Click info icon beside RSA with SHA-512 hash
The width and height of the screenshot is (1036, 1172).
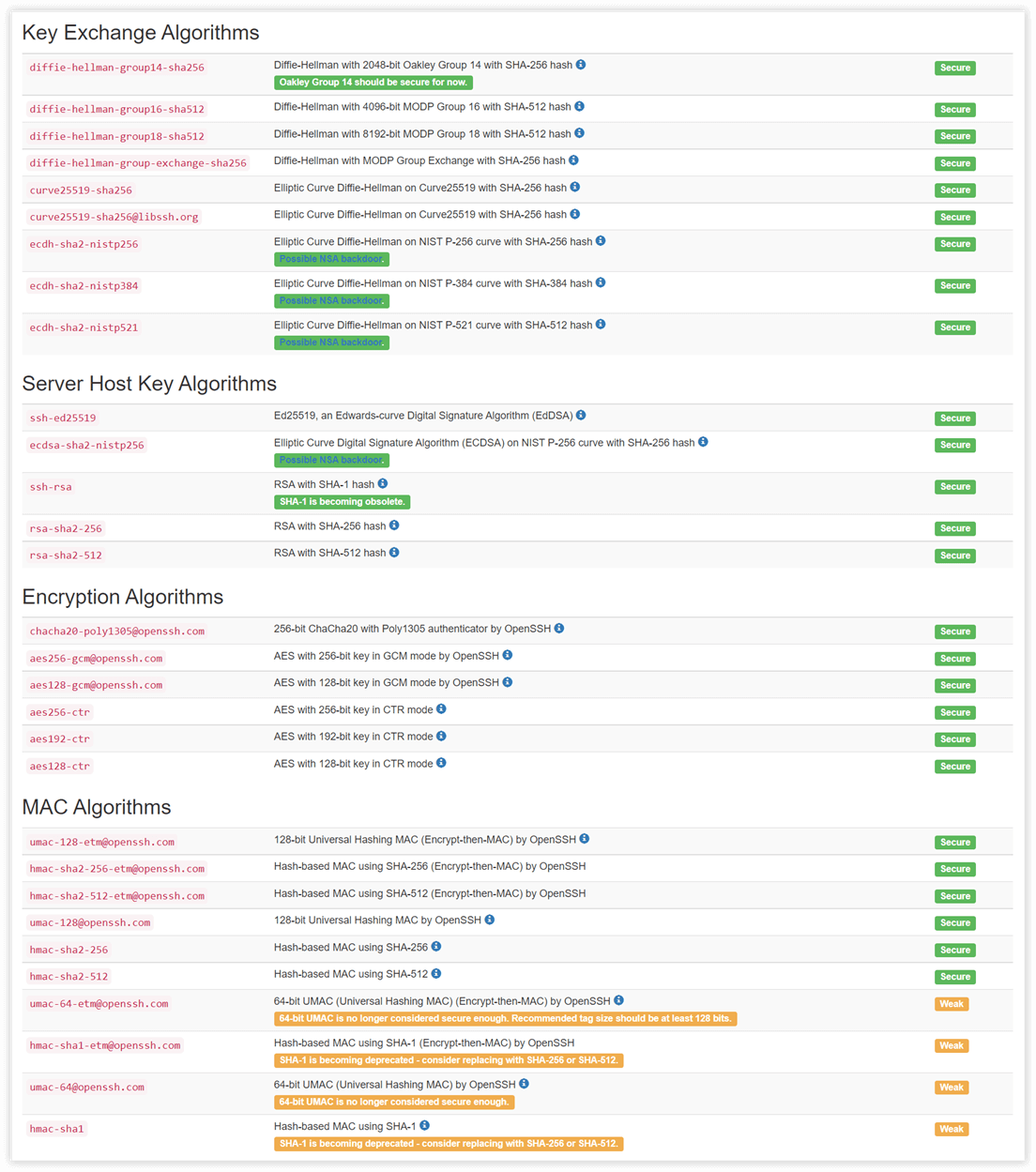(394, 553)
